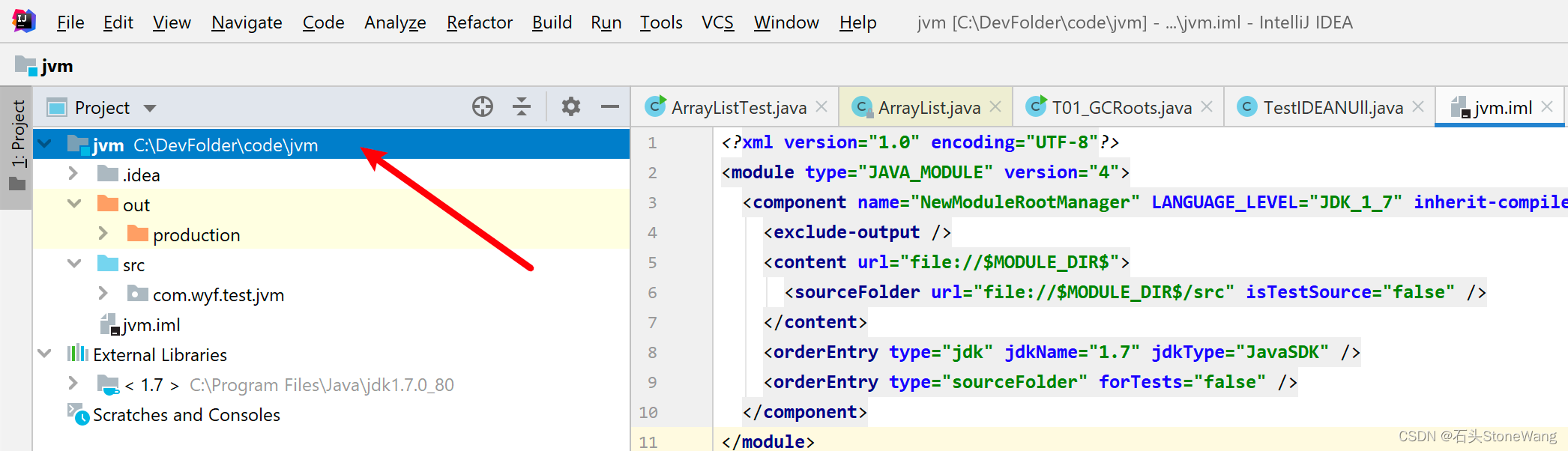Collapse External Libraries node
This screenshot has width=1568, height=451.
point(45,354)
